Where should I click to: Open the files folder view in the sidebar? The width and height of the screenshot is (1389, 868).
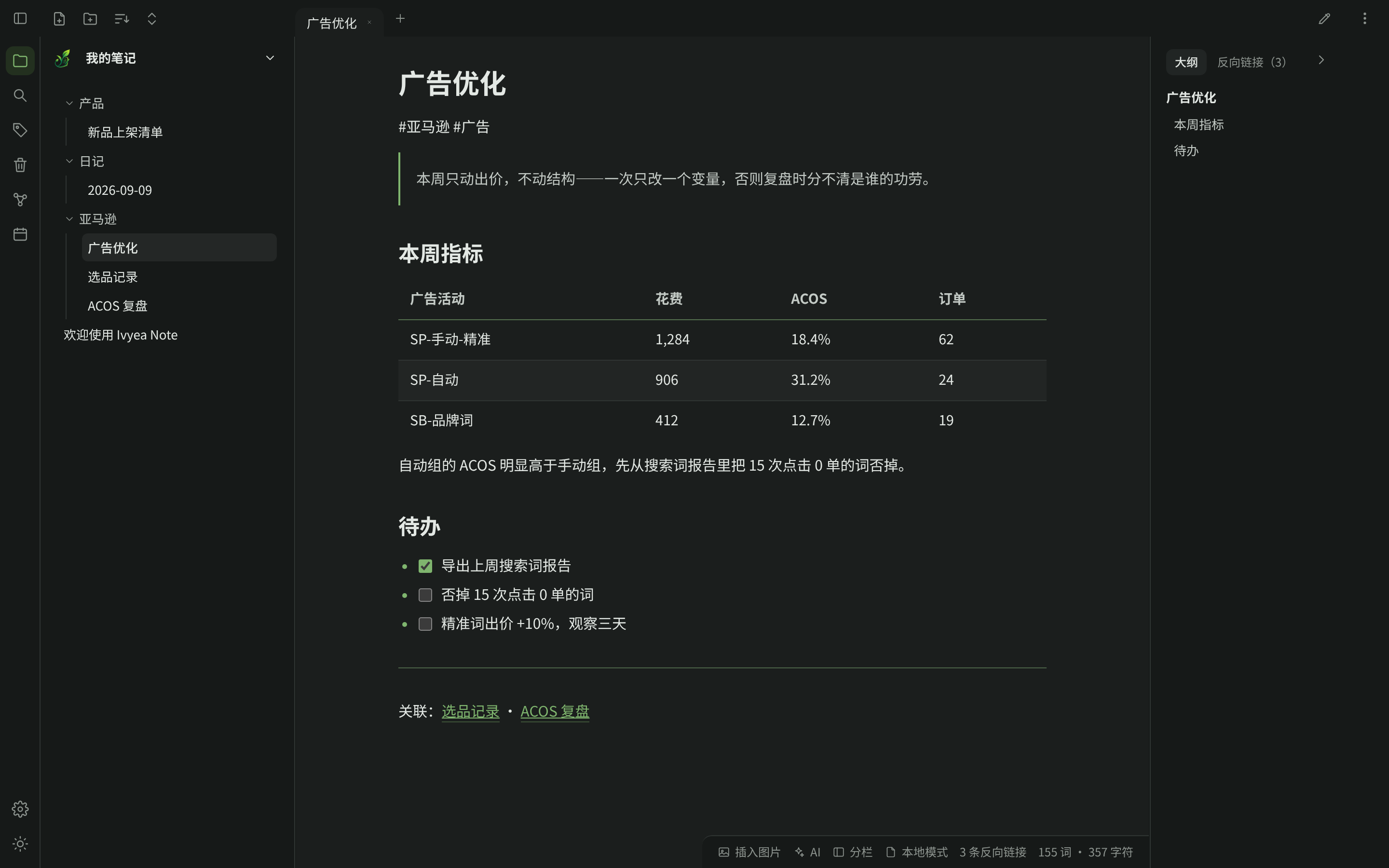(20, 61)
